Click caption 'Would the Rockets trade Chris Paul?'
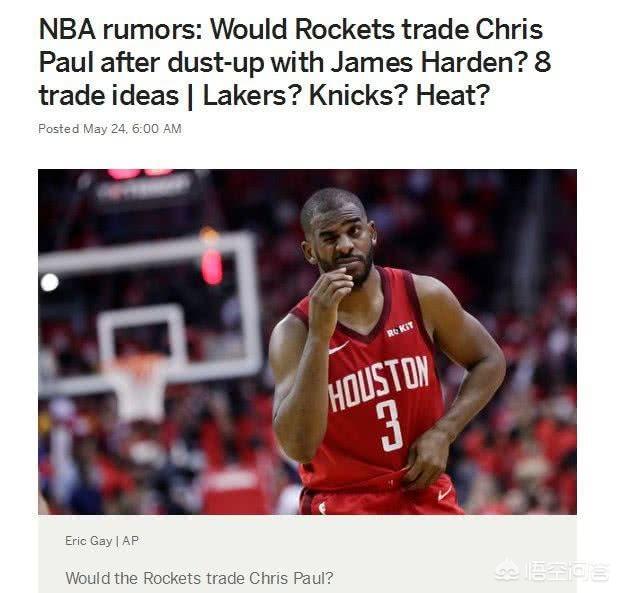The width and height of the screenshot is (621, 593). tap(199, 578)
